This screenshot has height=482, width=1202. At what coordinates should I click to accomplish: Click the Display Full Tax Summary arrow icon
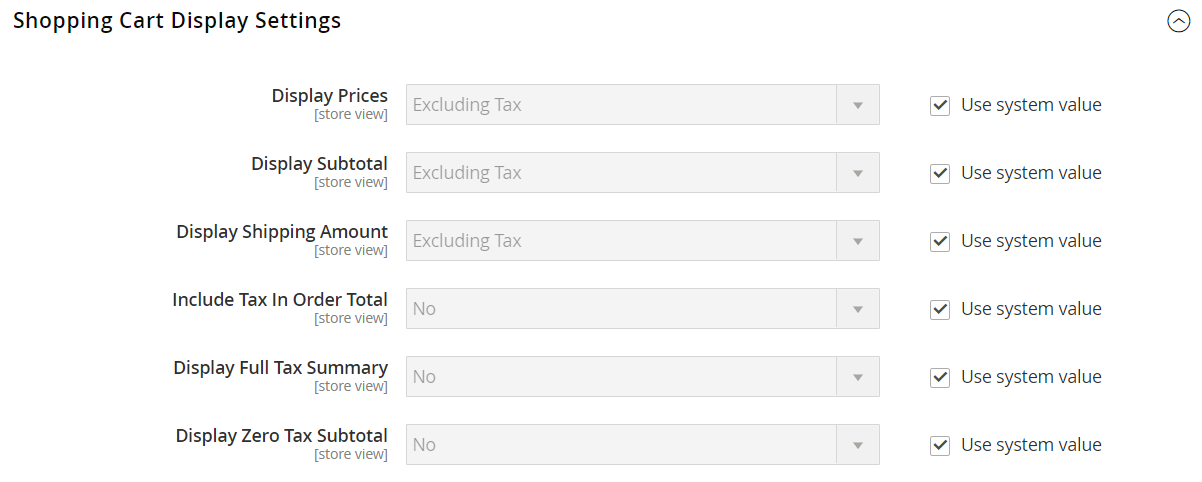[858, 377]
